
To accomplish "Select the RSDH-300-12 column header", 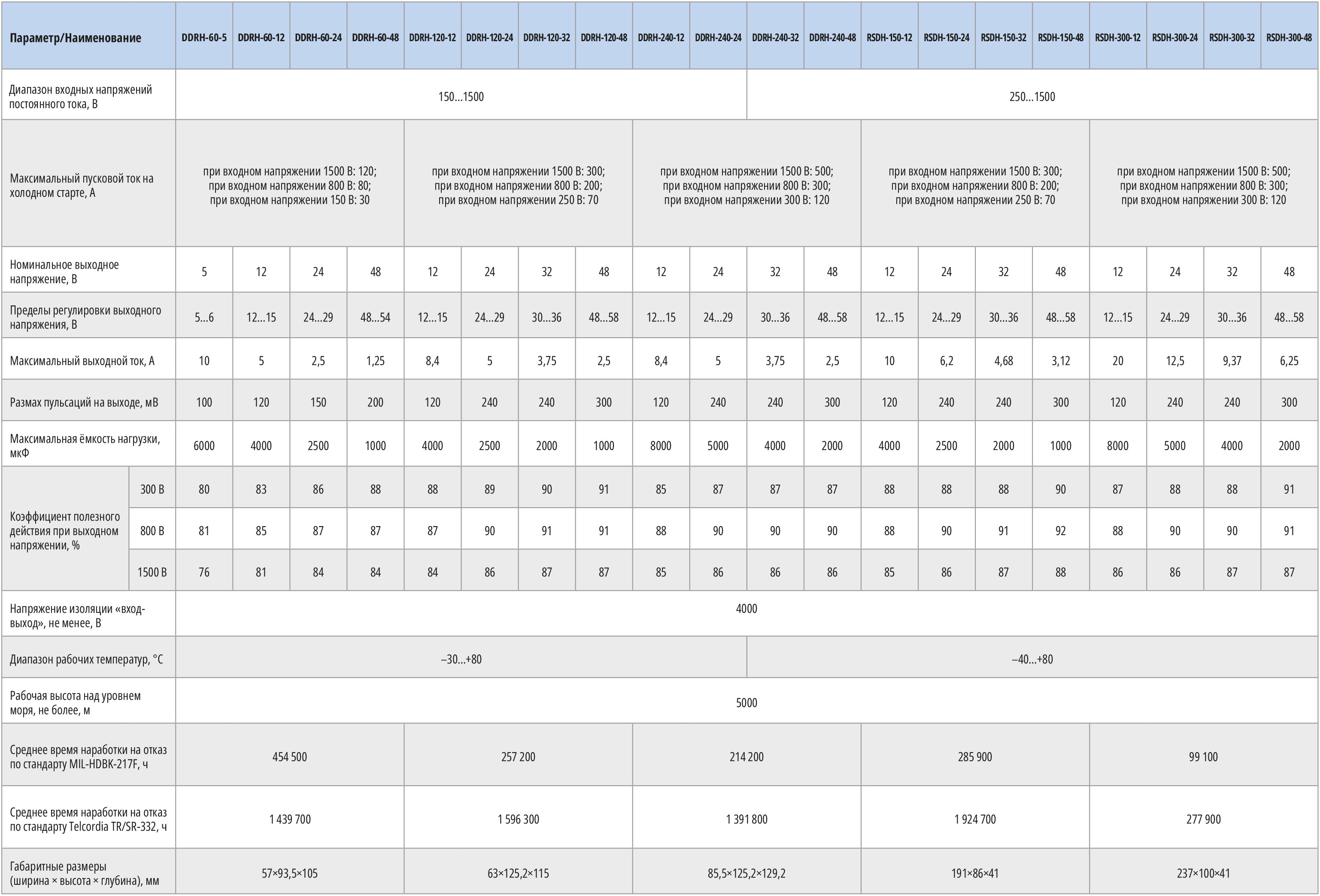I will pyautogui.click(x=1118, y=35).
